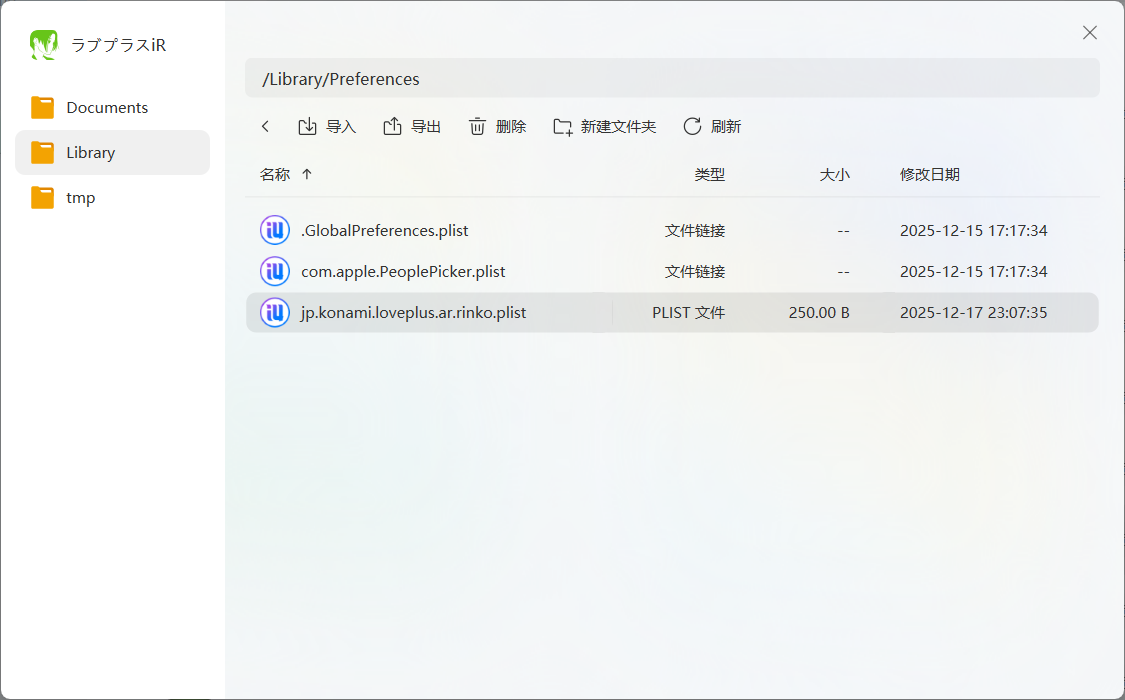The image size is (1125, 700).
Task: Click the ラブプラスiR app icon
Action: coord(44,44)
